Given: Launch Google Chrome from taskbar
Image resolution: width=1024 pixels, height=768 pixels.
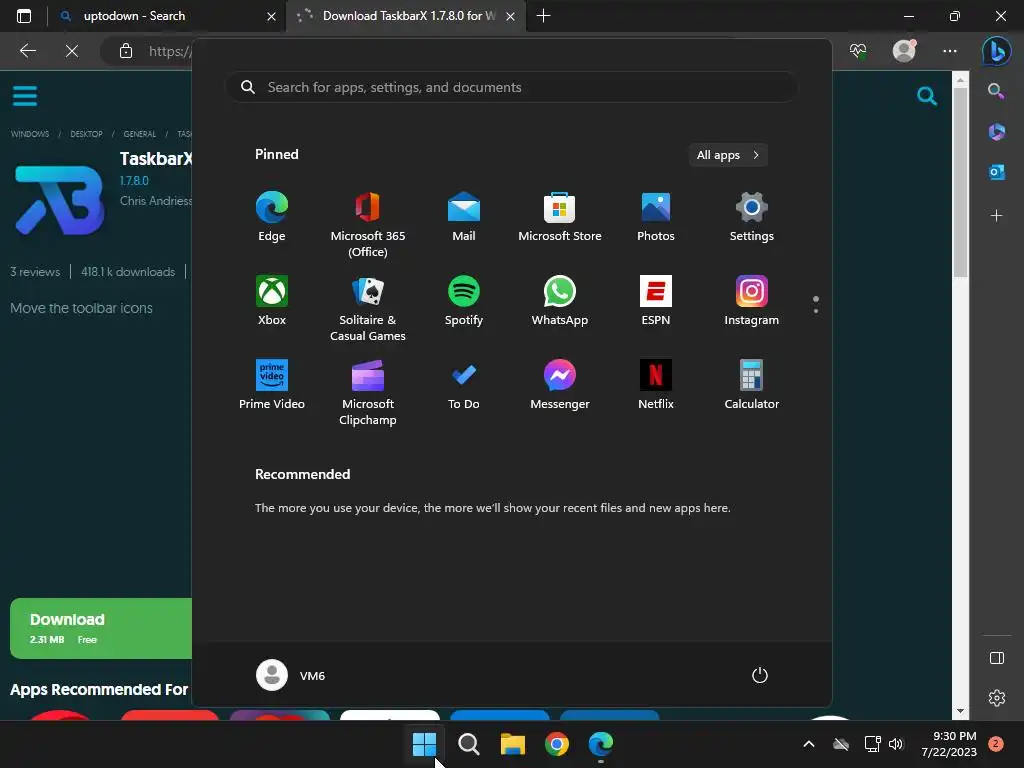Looking at the screenshot, I should tap(557, 744).
